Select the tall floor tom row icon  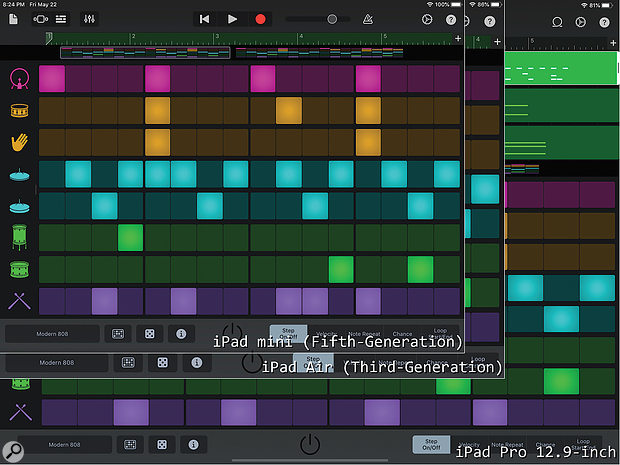pyautogui.click(x=19, y=237)
